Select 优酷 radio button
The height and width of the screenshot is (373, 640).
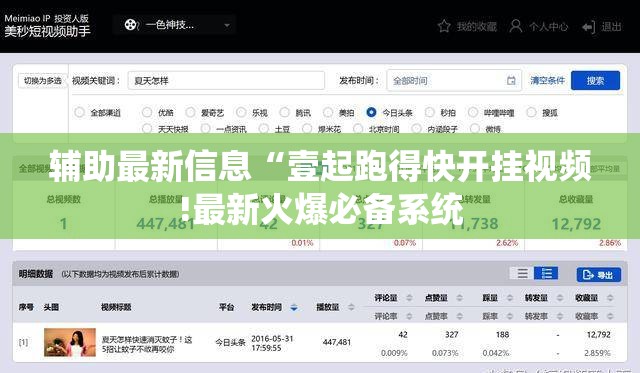click(x=147, y=112)
